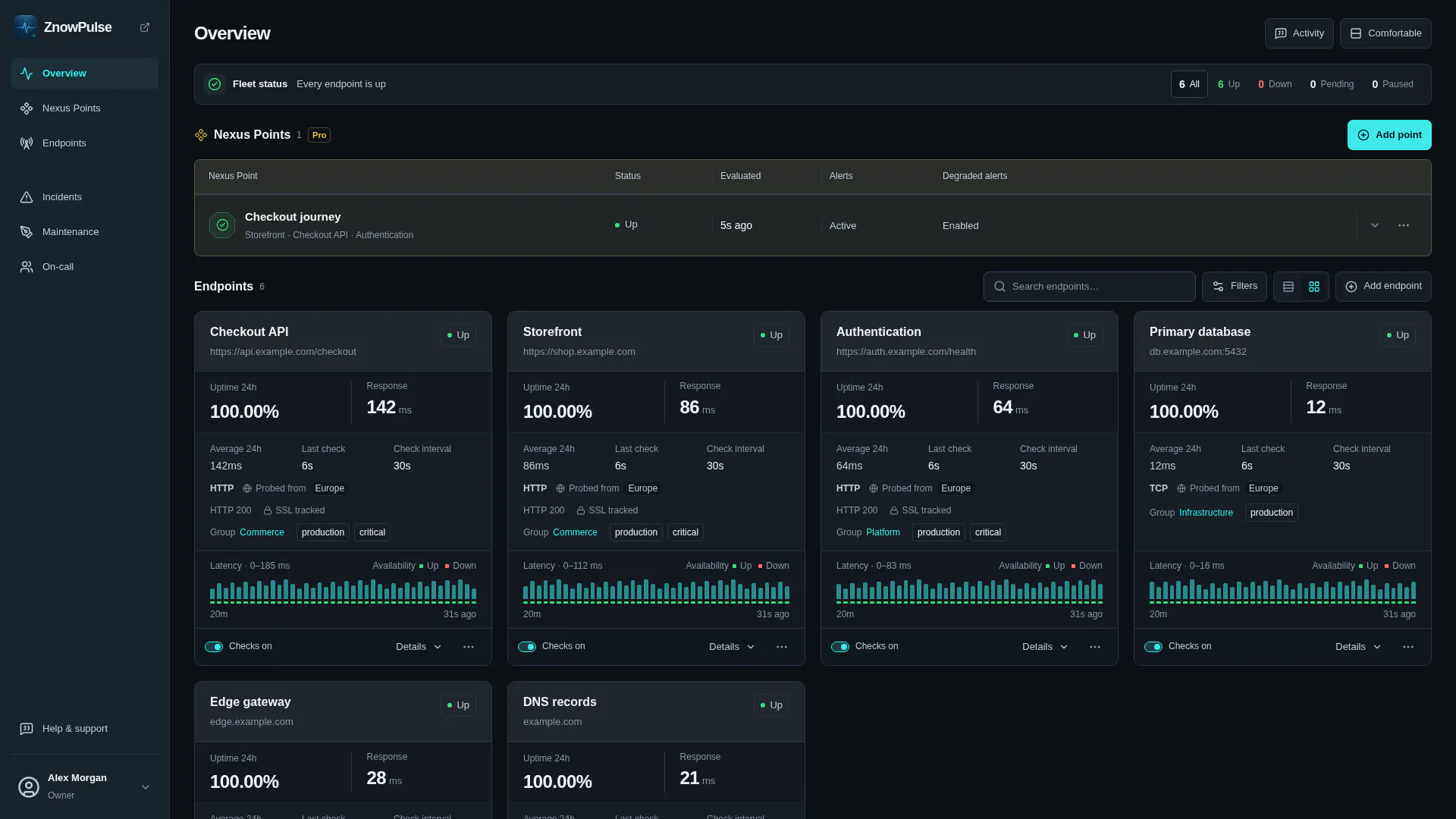Select the Pending status filter tab
The width and height of the screenshot is (1456, 819).
tap(1332, 84)
